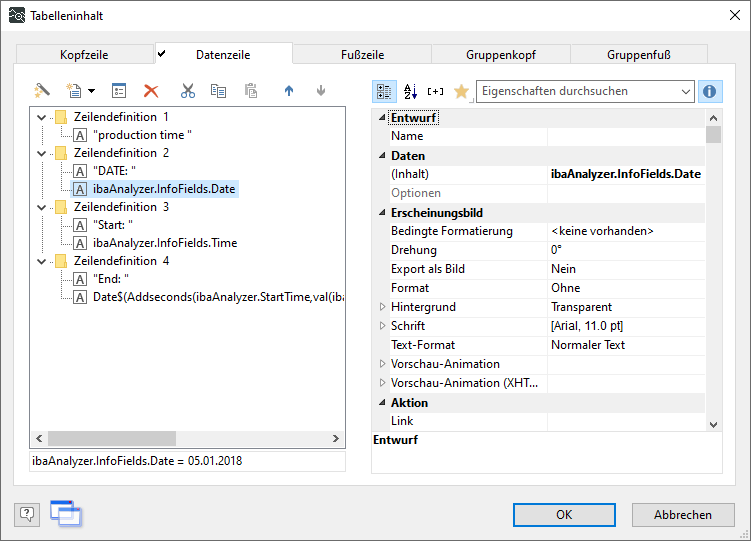Click property grid scroll down arrow

click(x=713, y=424)
